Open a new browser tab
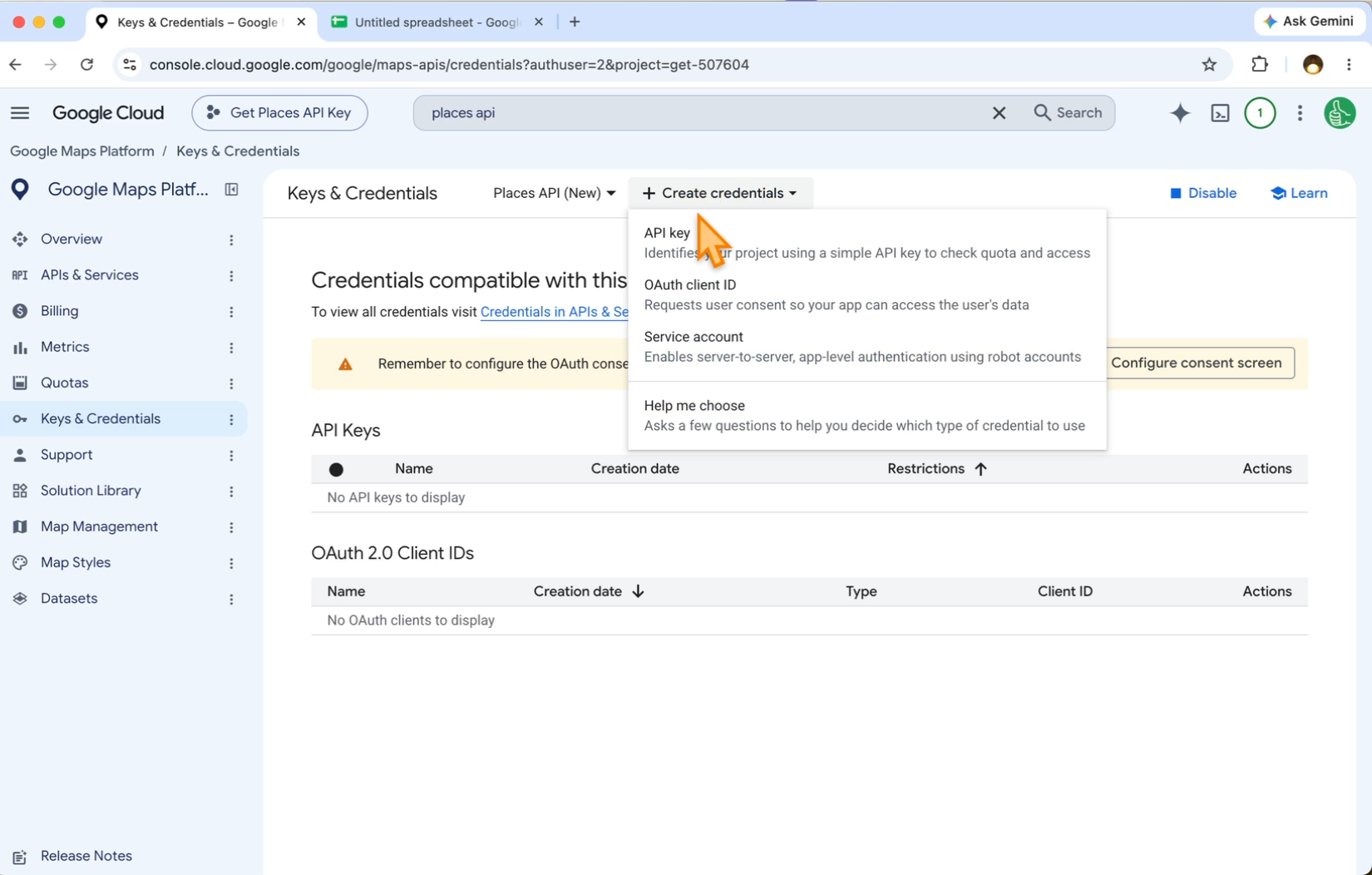 [575, 22]
